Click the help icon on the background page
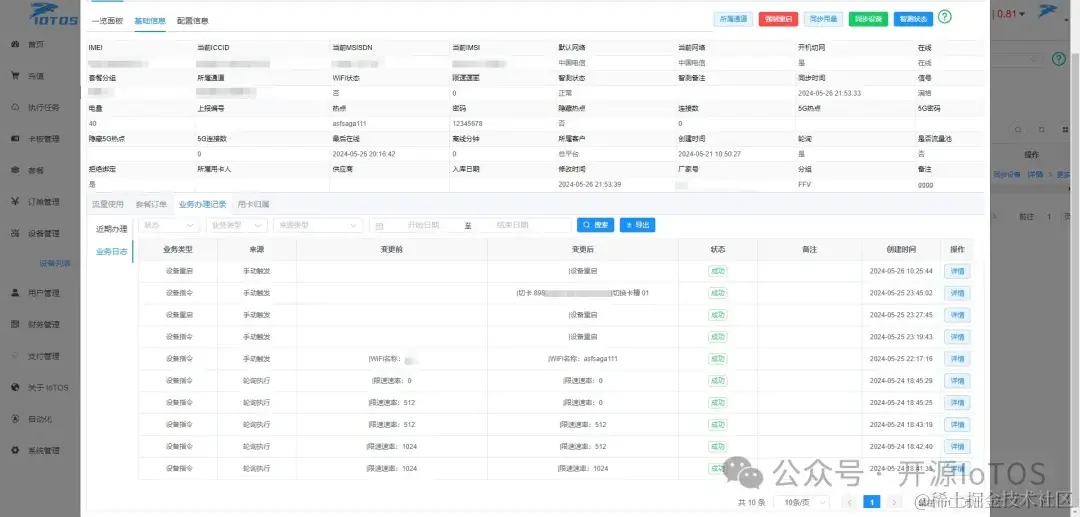 point(1059,59)
